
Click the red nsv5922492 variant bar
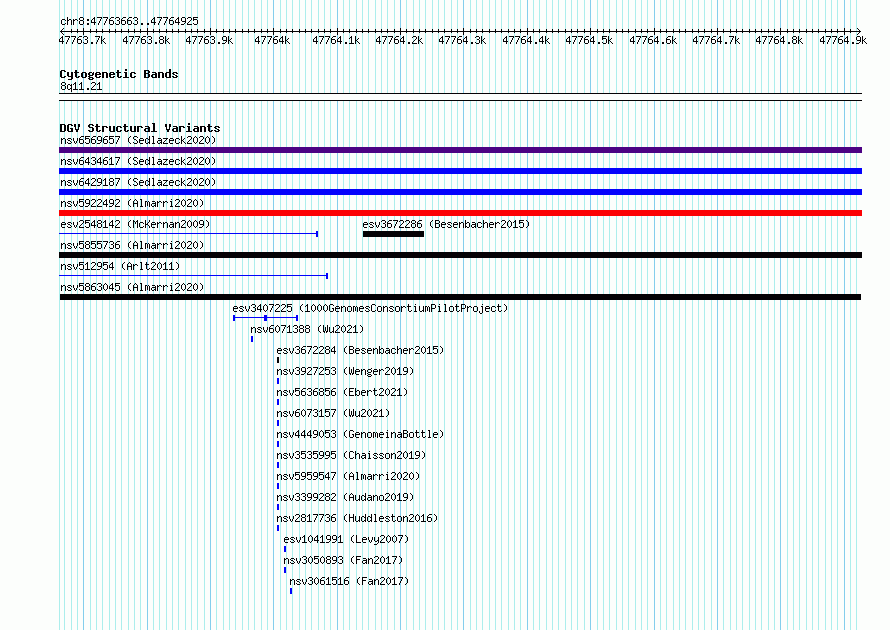460,213
